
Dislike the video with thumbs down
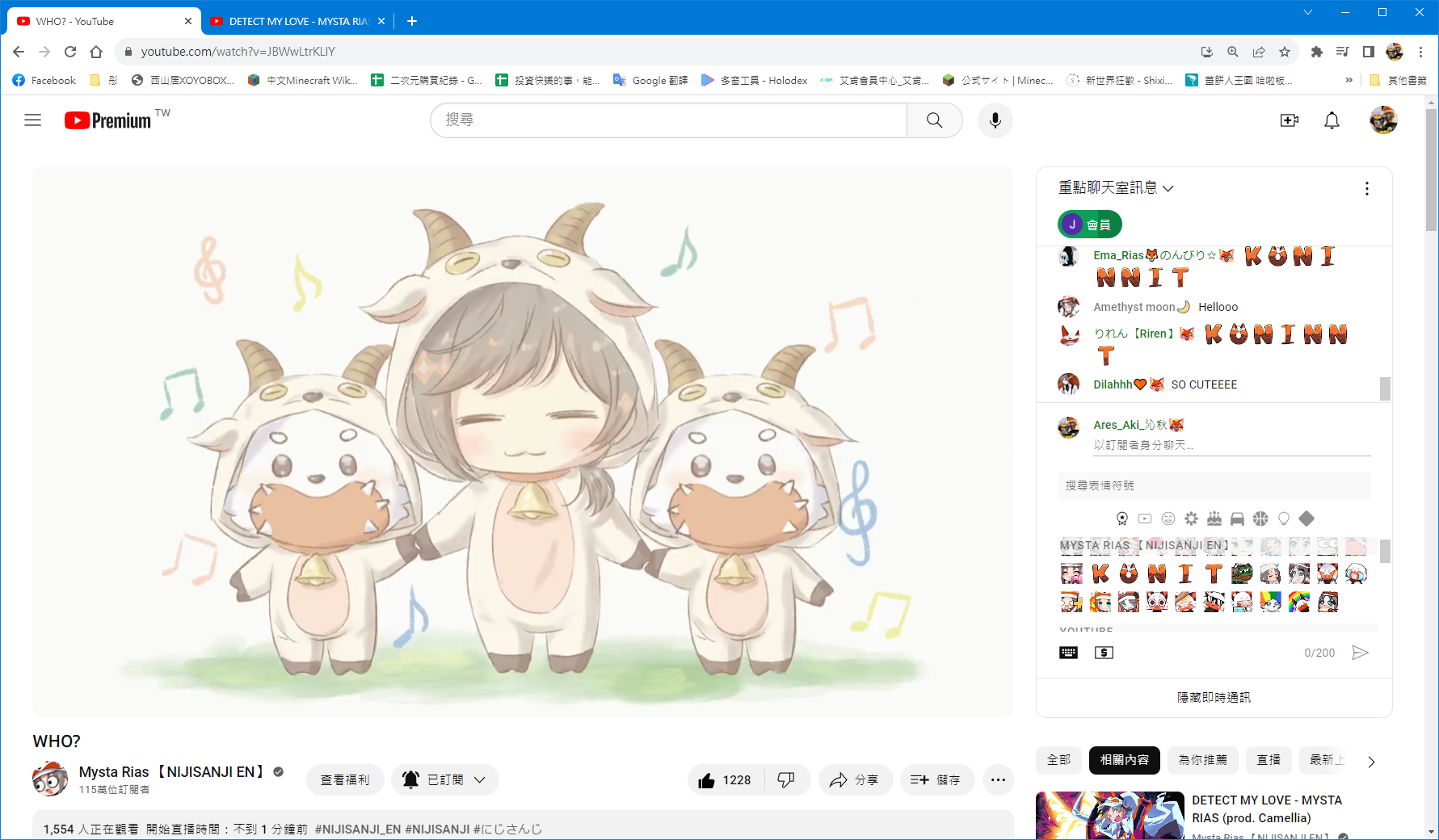click(x=786, y=780)
